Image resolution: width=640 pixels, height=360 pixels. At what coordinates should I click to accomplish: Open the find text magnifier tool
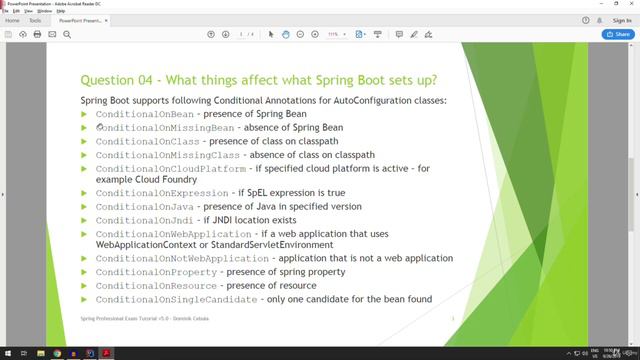coord(67,35)
